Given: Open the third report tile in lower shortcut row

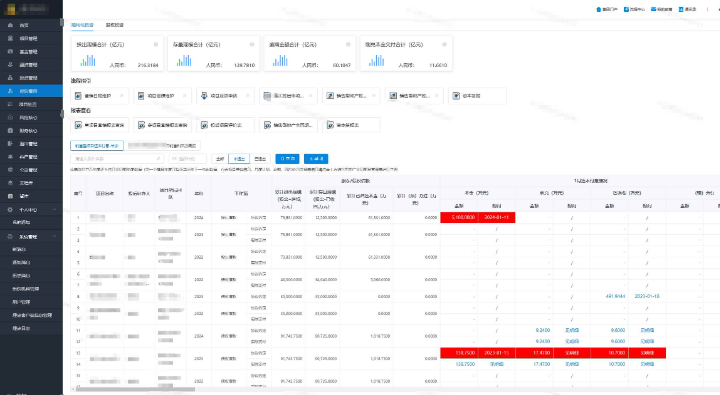Looking at the screenshot, I should (x=225, y=125).
